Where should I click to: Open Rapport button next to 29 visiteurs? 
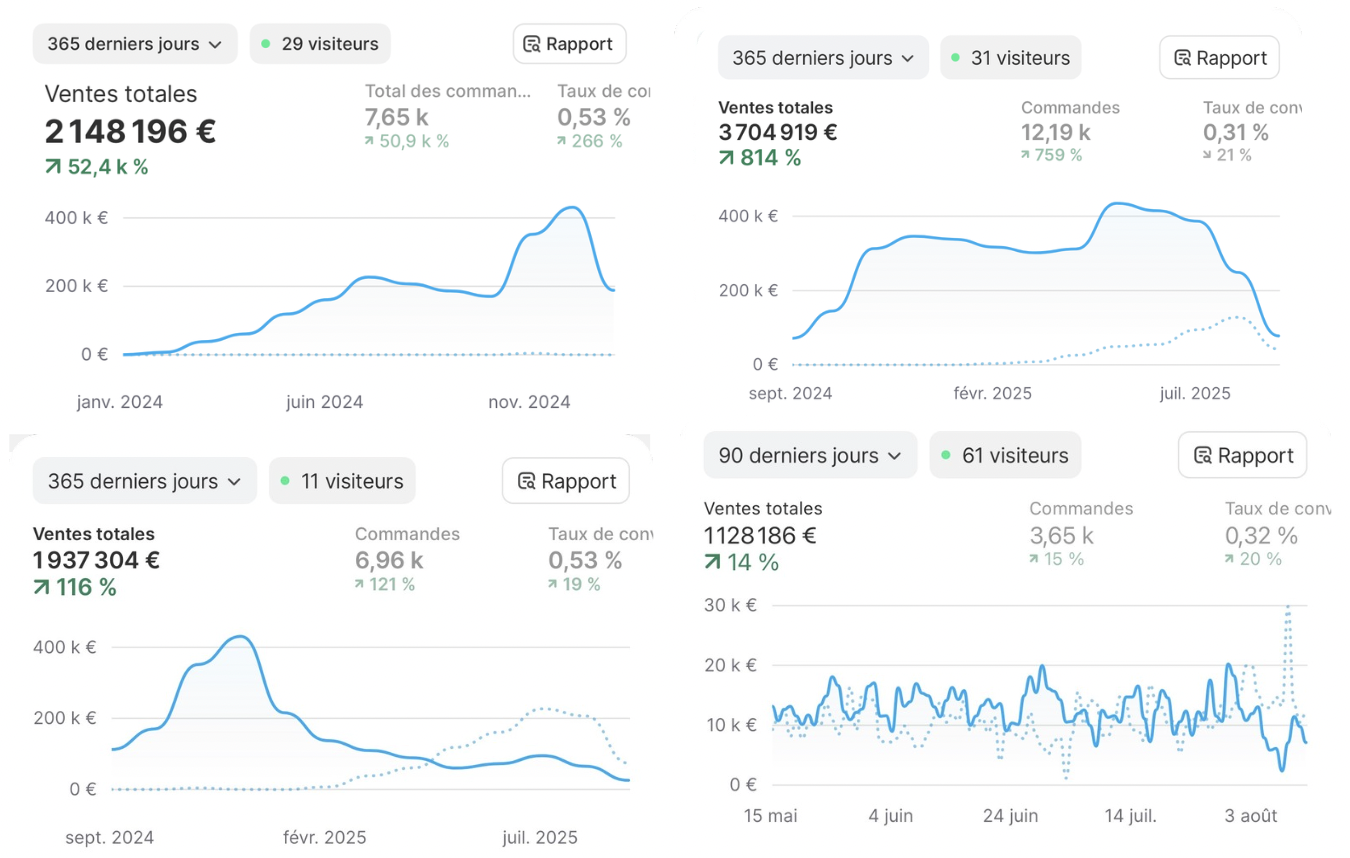click(x=569, y=44)
